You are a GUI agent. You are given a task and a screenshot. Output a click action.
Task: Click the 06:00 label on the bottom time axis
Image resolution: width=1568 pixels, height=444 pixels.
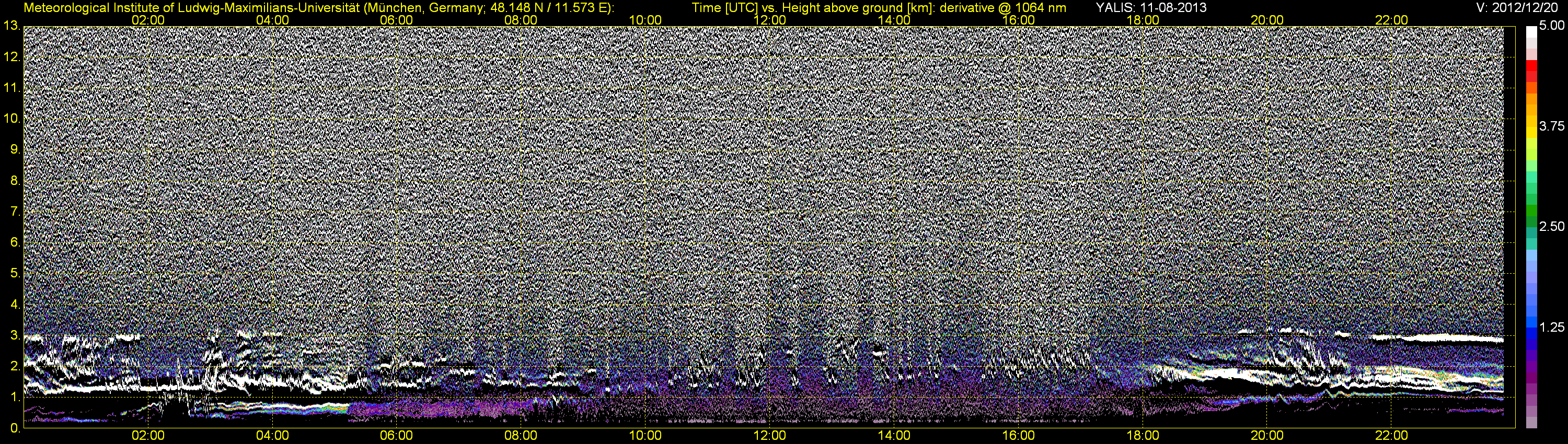coord(396,436)
